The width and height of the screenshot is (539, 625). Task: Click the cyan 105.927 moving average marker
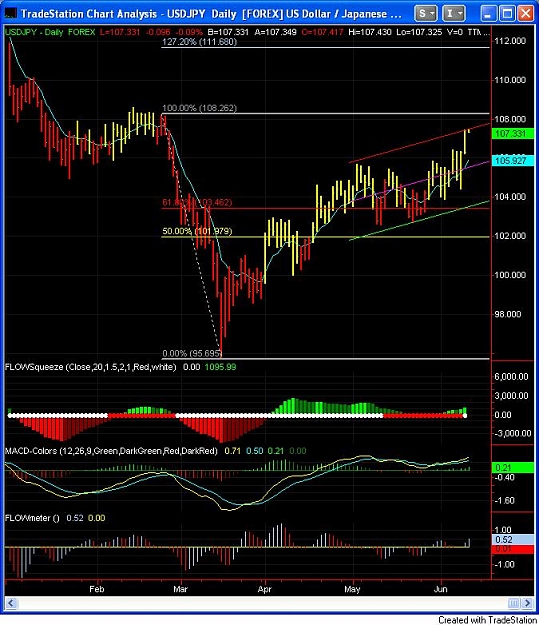(x=512, y=161)
